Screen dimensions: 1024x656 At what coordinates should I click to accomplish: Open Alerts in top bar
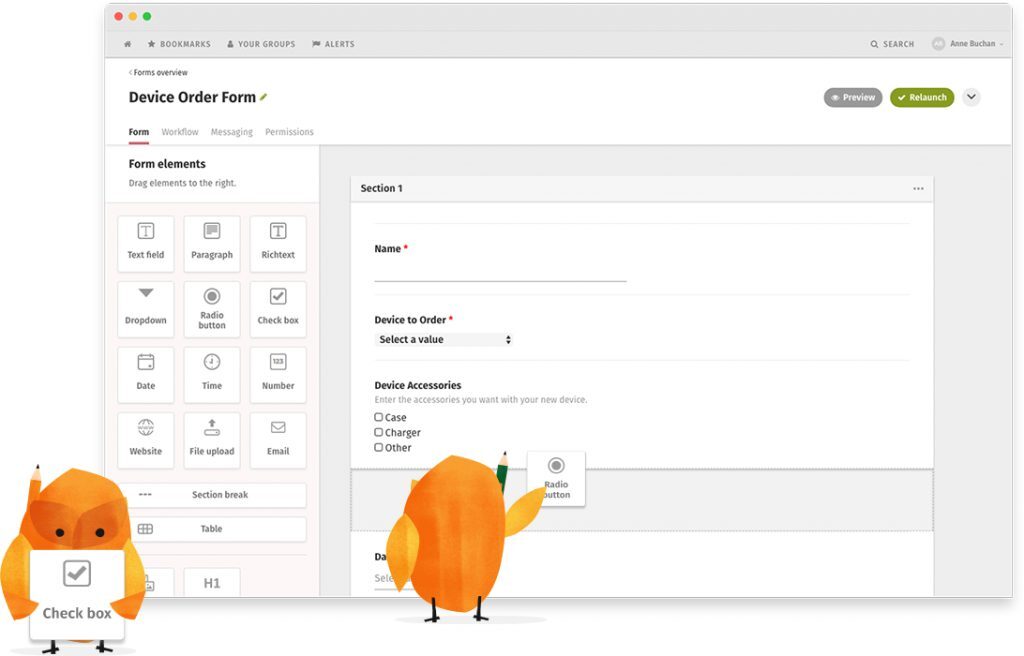coord(333,44)
